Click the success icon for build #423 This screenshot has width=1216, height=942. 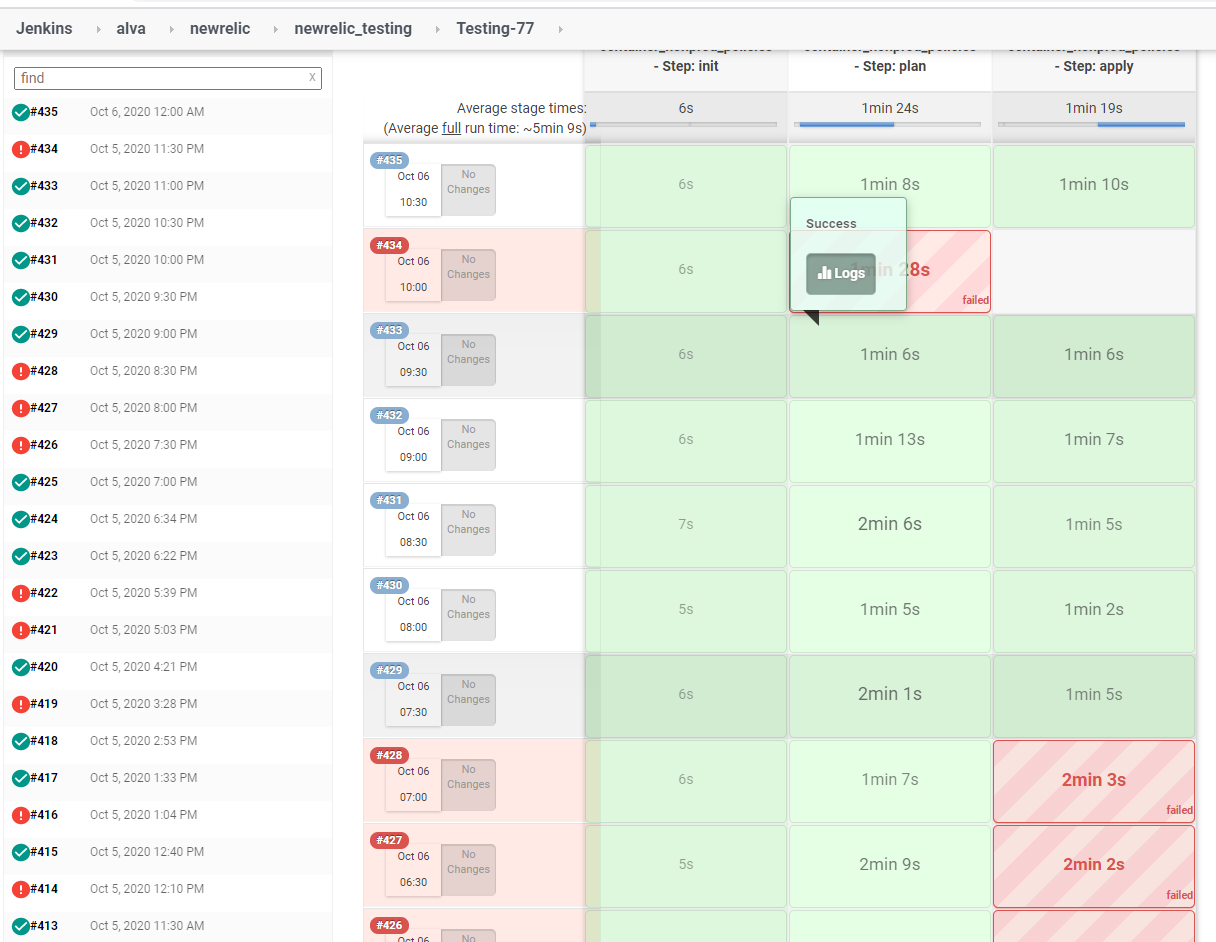[21, 556]
